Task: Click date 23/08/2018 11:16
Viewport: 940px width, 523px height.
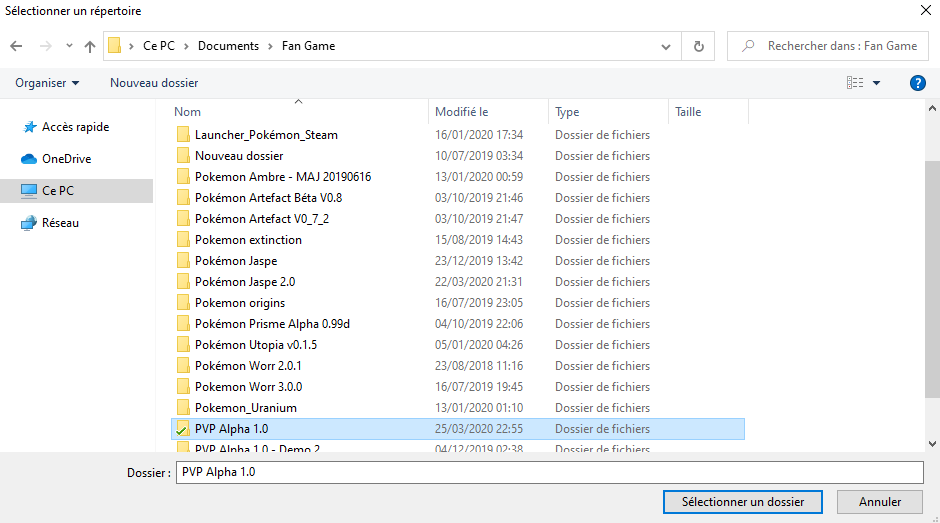Action: point(479,366)
